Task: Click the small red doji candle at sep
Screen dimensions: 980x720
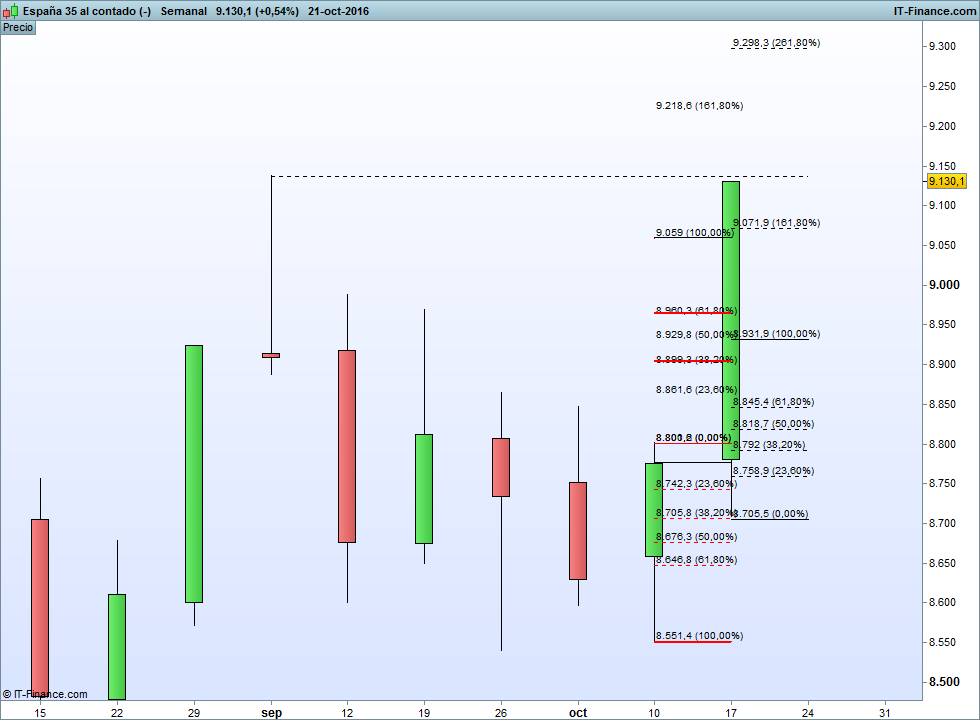Action: coord(271,356)
